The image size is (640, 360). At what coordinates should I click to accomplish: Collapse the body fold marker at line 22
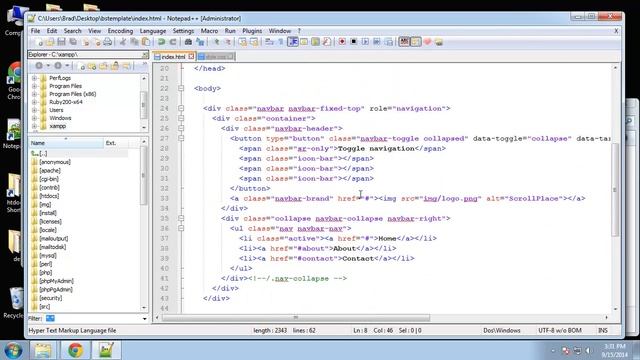click(181, 88)
